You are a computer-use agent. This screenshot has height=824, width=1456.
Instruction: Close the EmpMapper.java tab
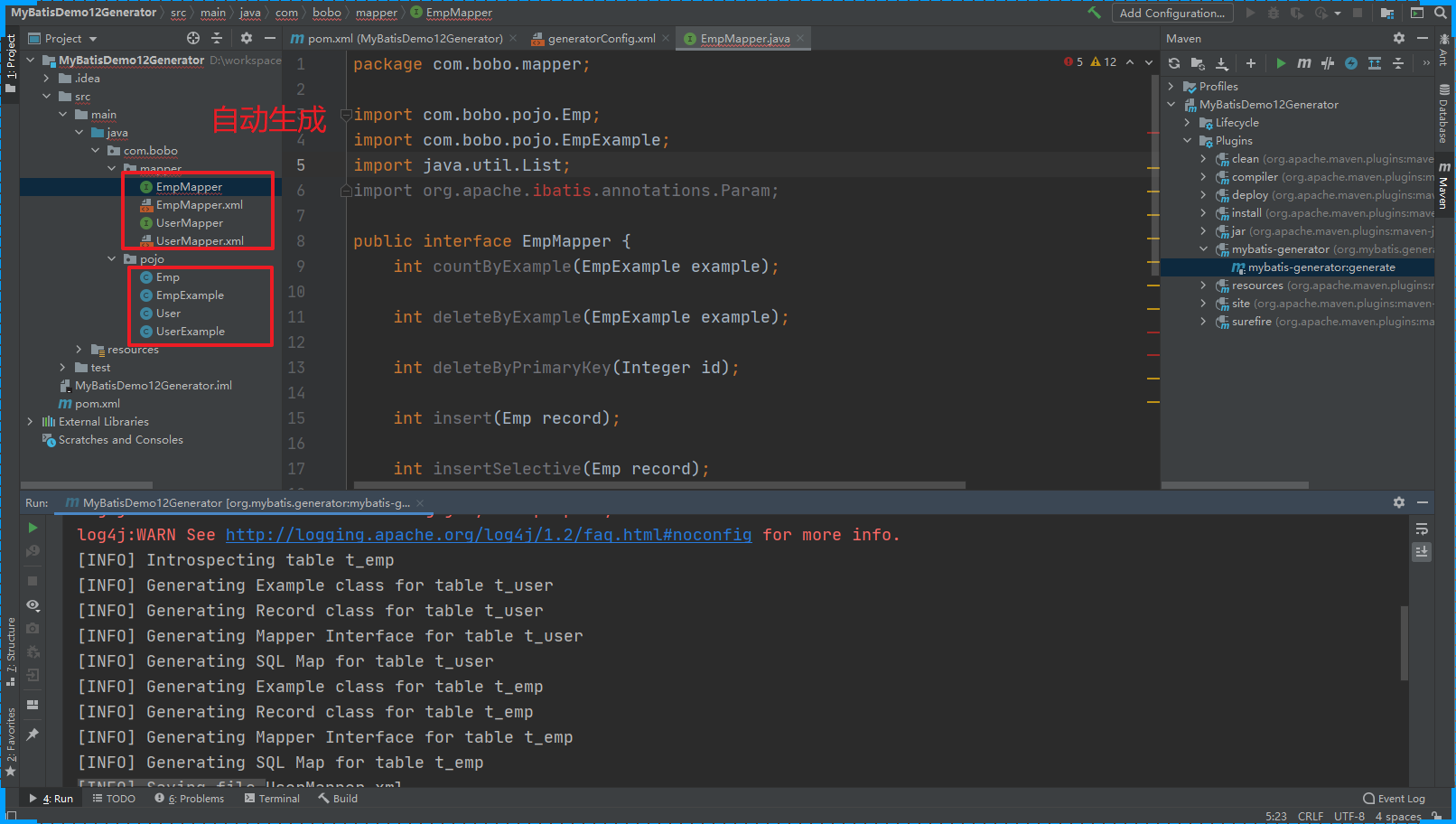pos(800,38)
